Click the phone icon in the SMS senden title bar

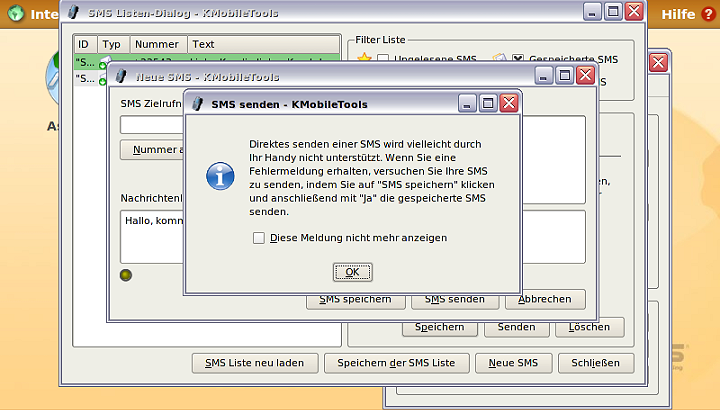(x=197, y=104)
